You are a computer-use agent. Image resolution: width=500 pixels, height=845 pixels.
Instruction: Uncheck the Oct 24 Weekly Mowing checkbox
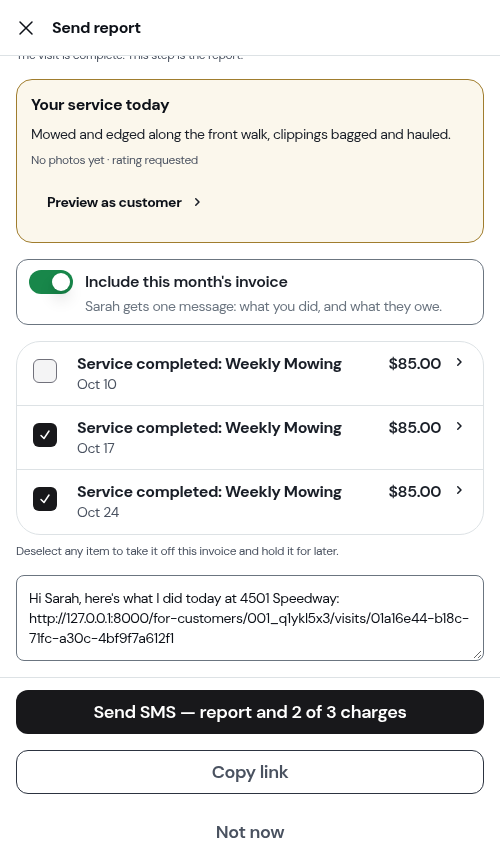(45, 499)
